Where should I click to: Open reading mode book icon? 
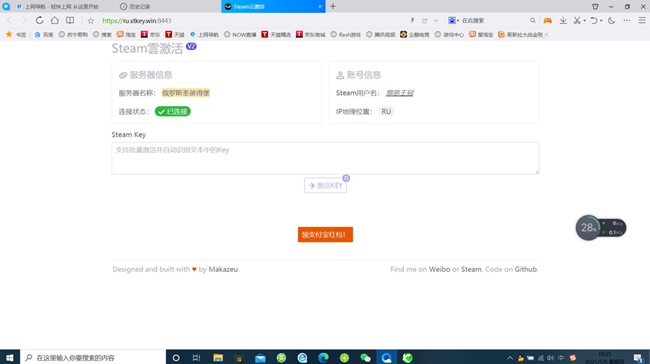click(70, 20)
